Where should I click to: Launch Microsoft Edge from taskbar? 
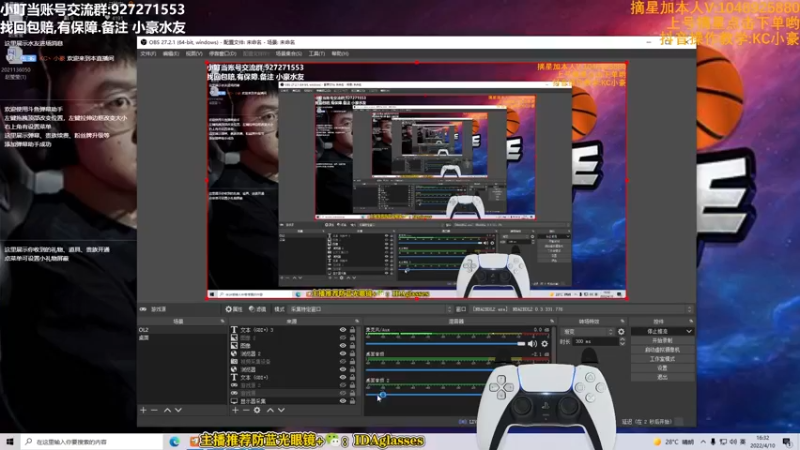(x=174, y=441)
